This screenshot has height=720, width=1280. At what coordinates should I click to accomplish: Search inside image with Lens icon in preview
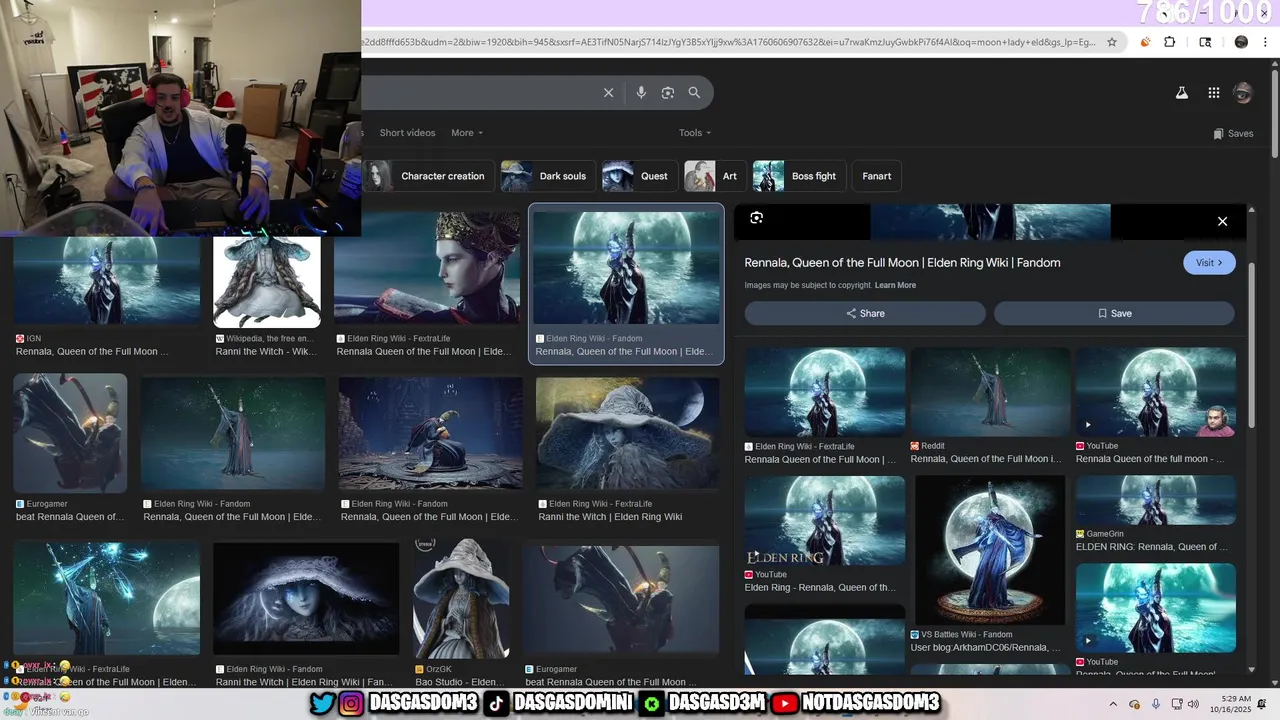pos(757,218)
